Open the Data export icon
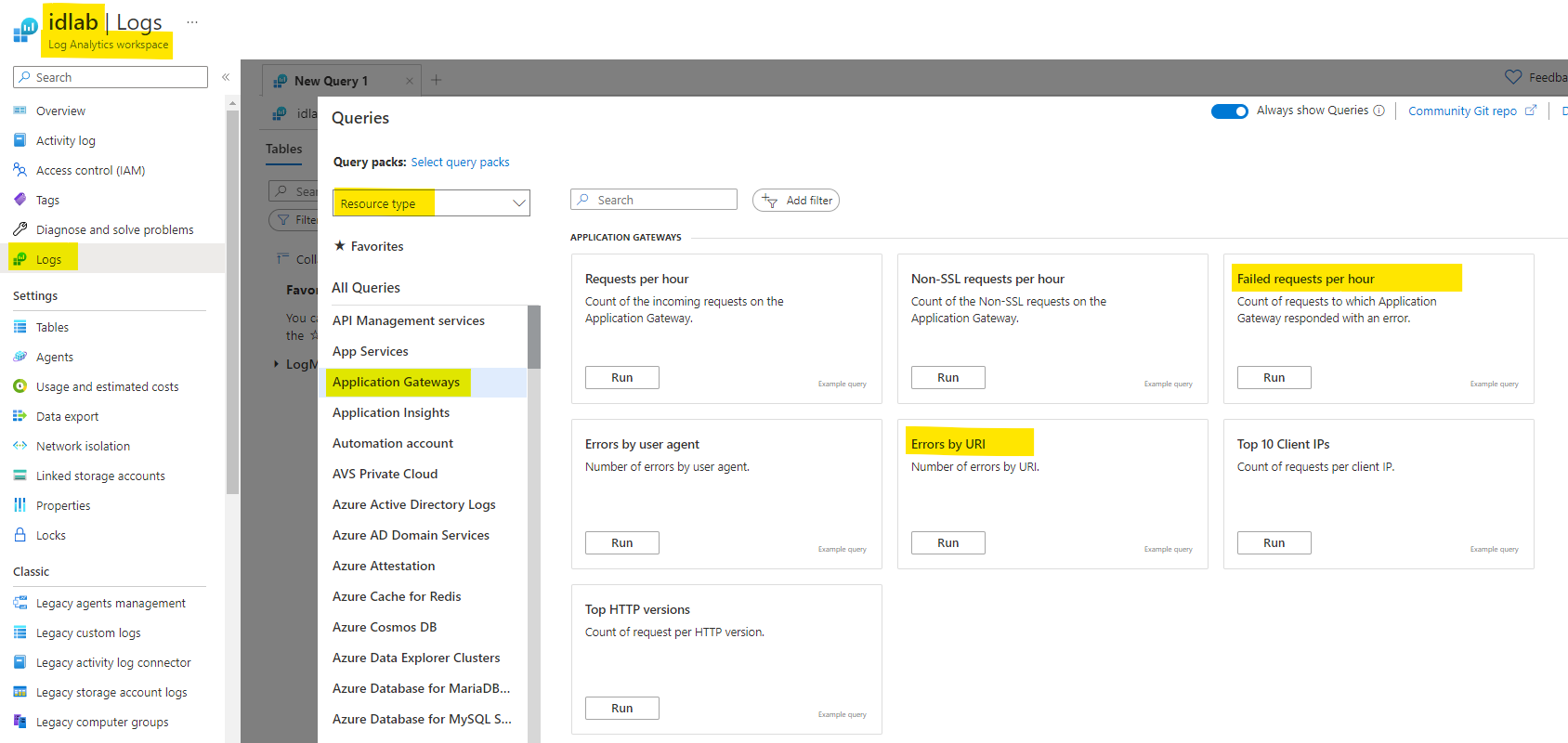The width and height of the screenshot is (1568, 743). coord(20,416)
